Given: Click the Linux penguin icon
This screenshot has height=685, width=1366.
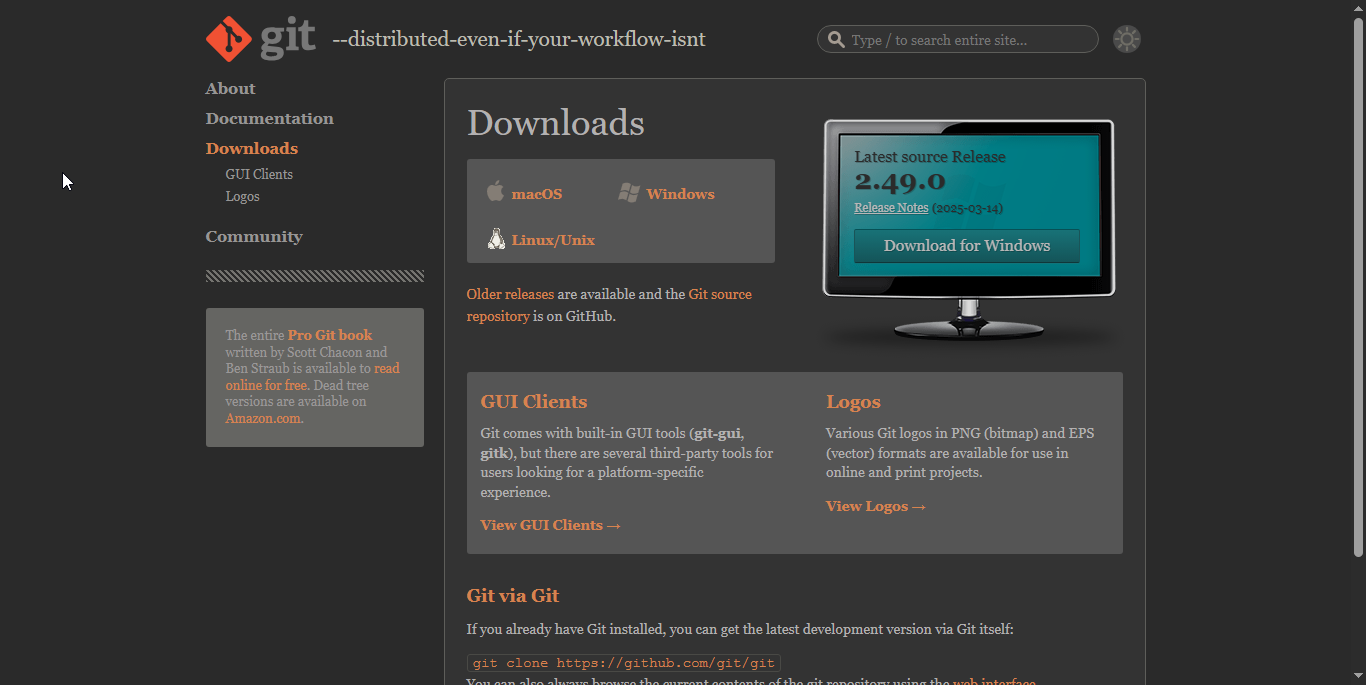Looking at the screenshot, I should pyautogui.click(x=495, y=239).
